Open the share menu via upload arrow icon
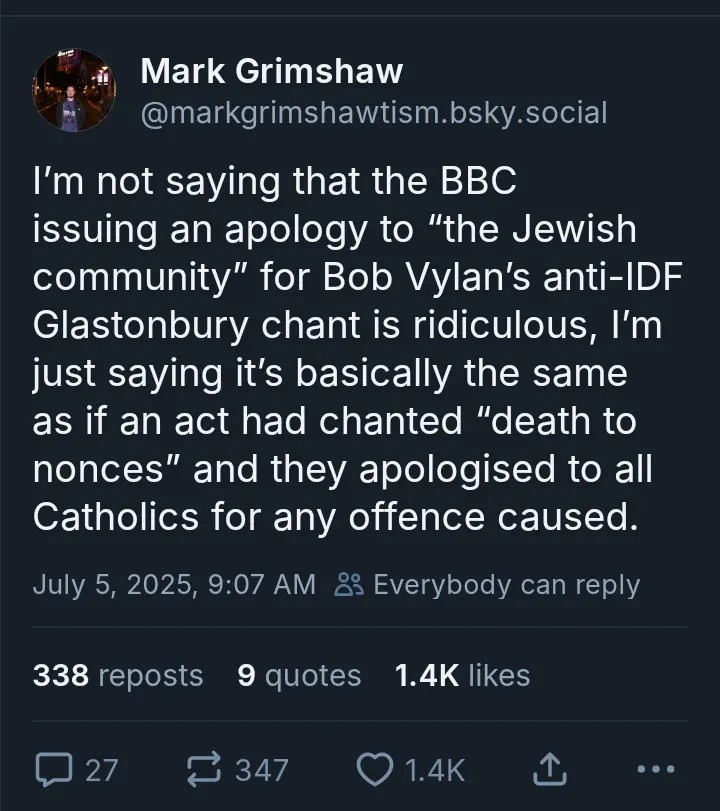Screen dimensions: 720x811 point(549,769)
